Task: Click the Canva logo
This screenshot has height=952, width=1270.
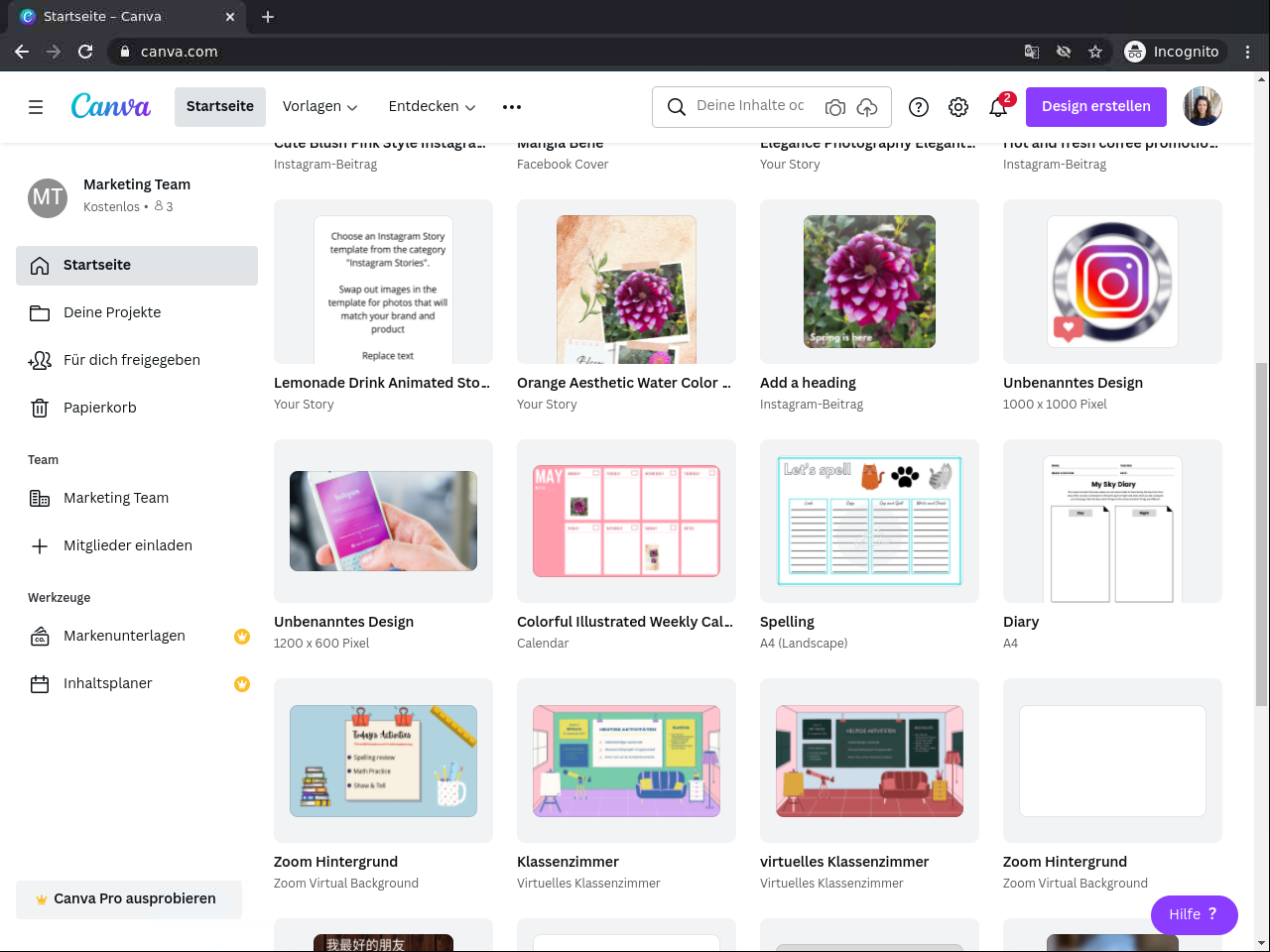Action: pyautogui.click(x=111, y=106)
